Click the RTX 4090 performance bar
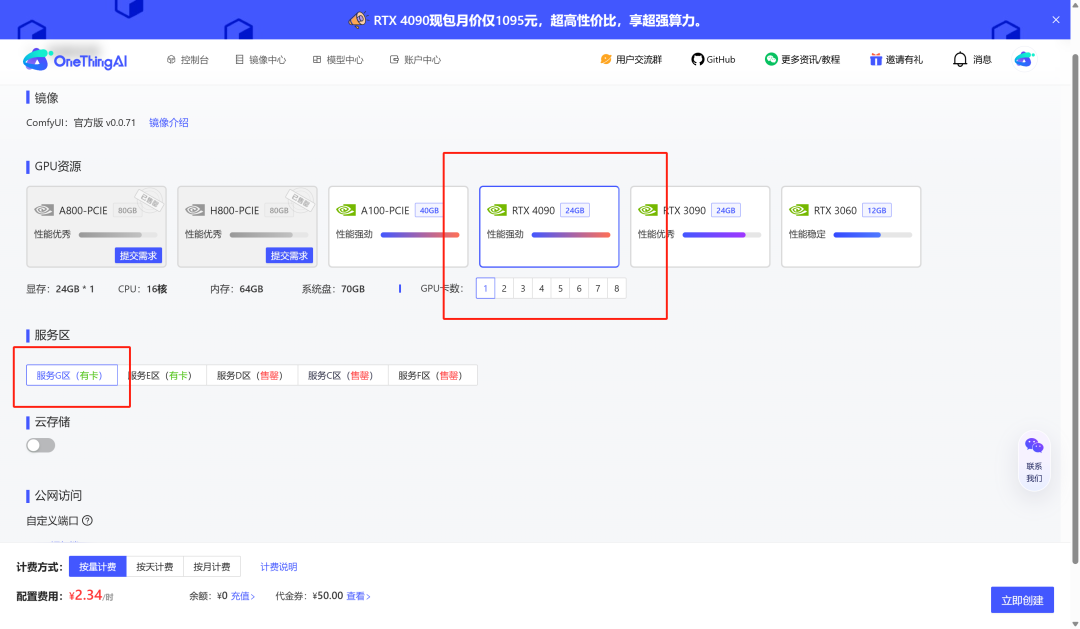 571,235
